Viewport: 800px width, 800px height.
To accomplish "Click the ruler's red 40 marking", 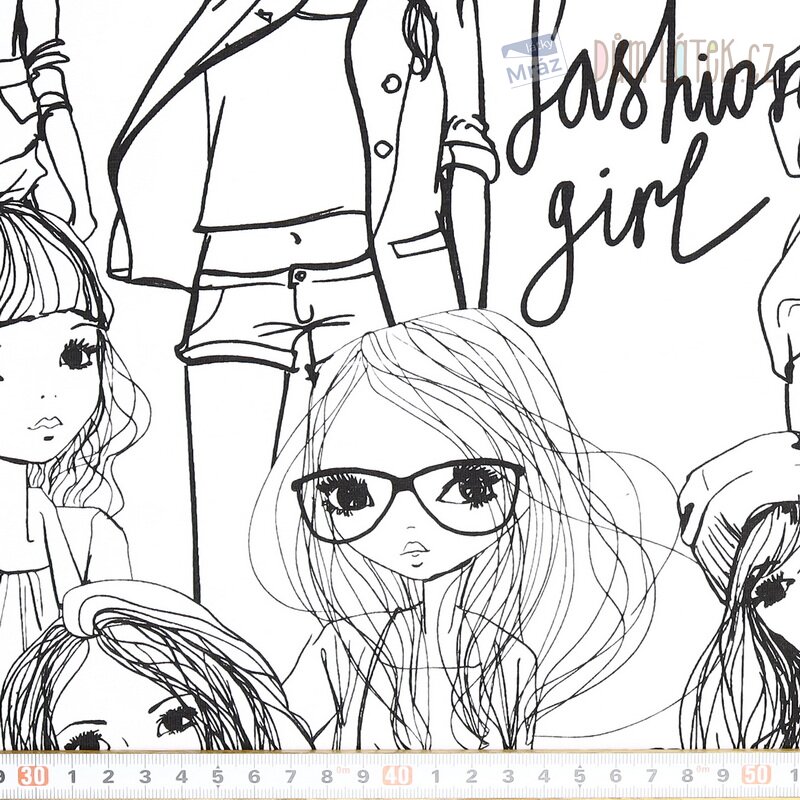I will pyautogui.click(x=398, y=775).
